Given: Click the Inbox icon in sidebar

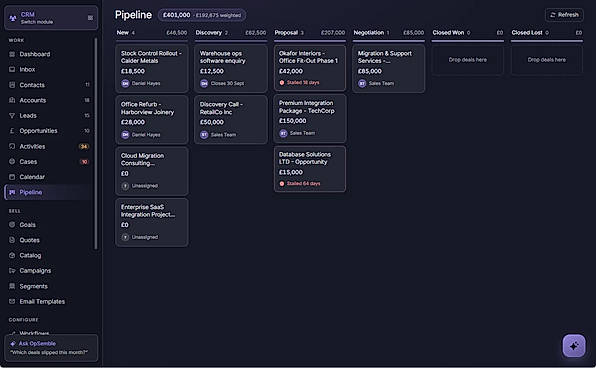Looking at the screenshot, I should [x=12, y=69].
